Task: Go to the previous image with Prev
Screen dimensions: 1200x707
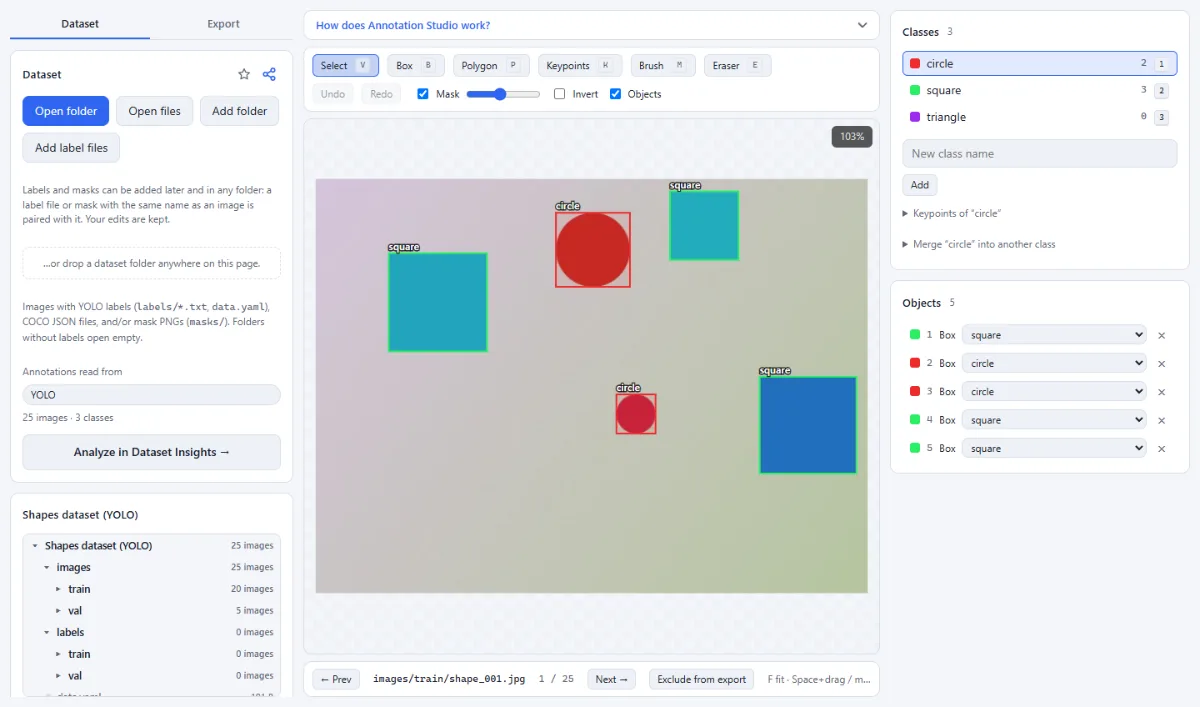Action: click(336, 679)
